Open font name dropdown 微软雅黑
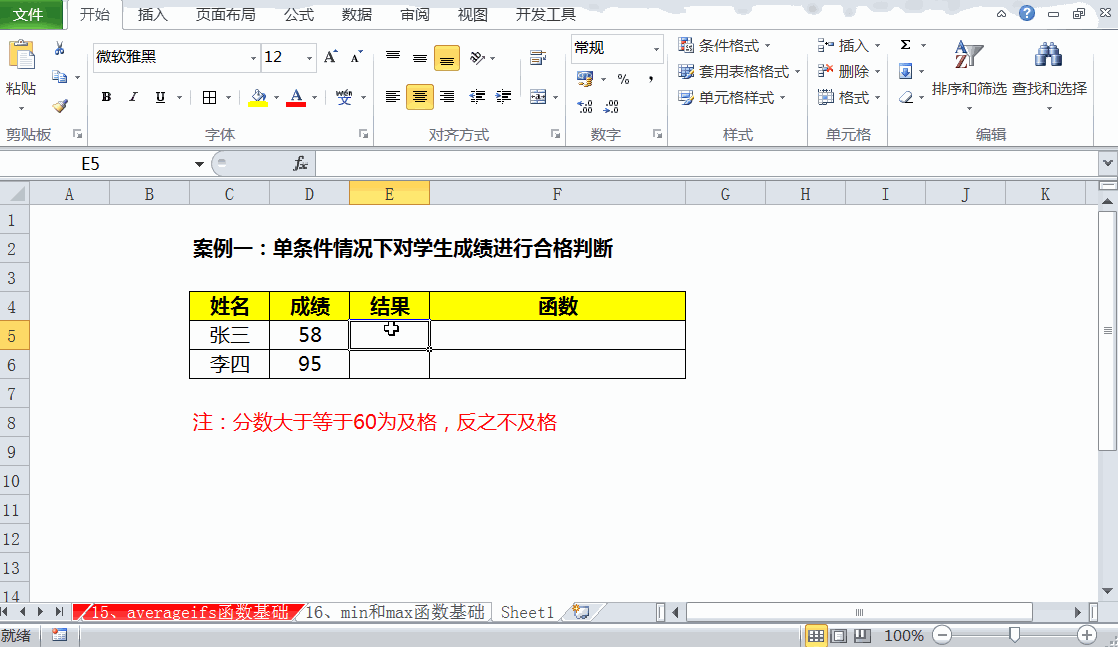Image resolution: width=1118 pixels, height=647 pixels. pyautogui.click(x=253, y=58)
